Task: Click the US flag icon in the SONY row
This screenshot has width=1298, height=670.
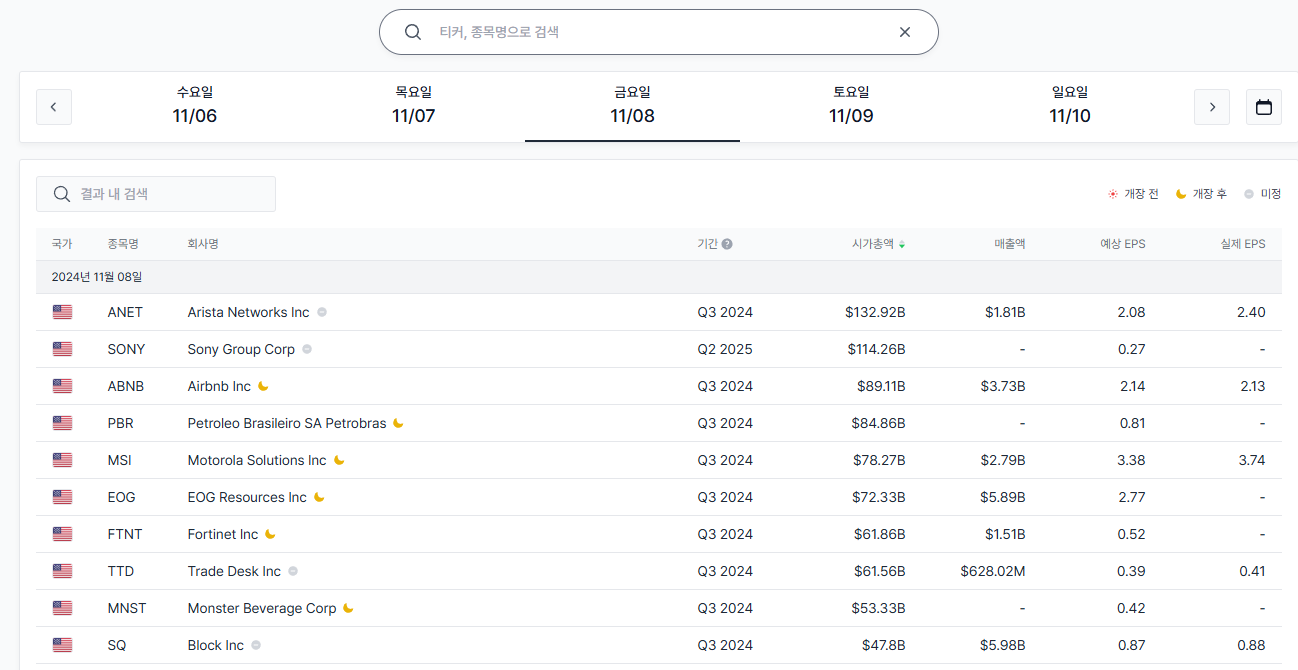Action: point(62,349)
